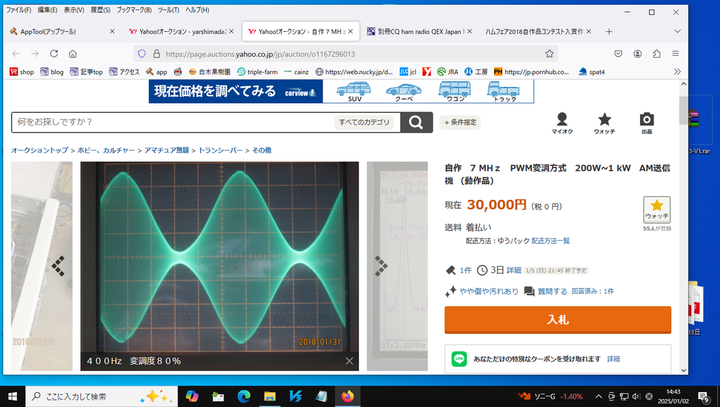Open the やや傷や汚れあり condition link
720x407 pixels.
coord(489,291)
